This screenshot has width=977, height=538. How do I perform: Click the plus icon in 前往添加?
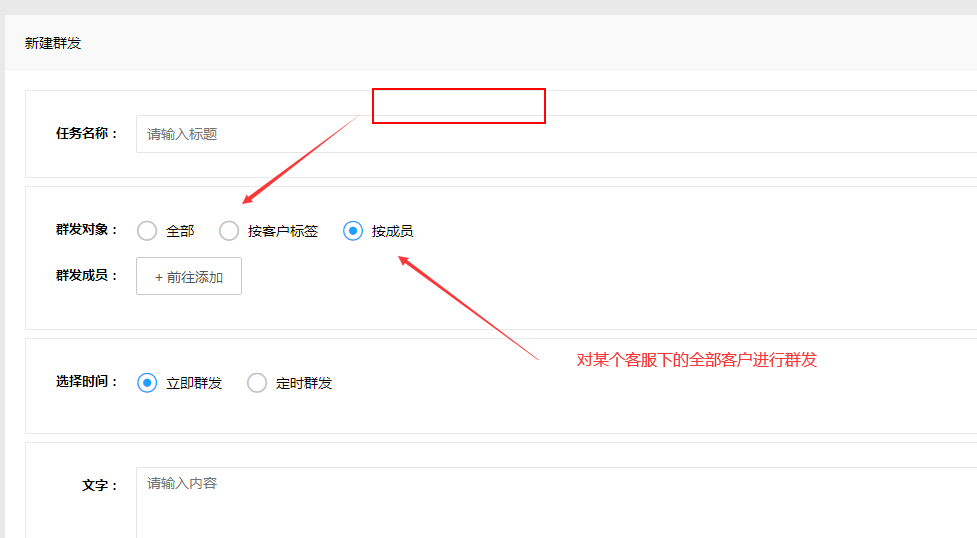(x=159, y=277)
